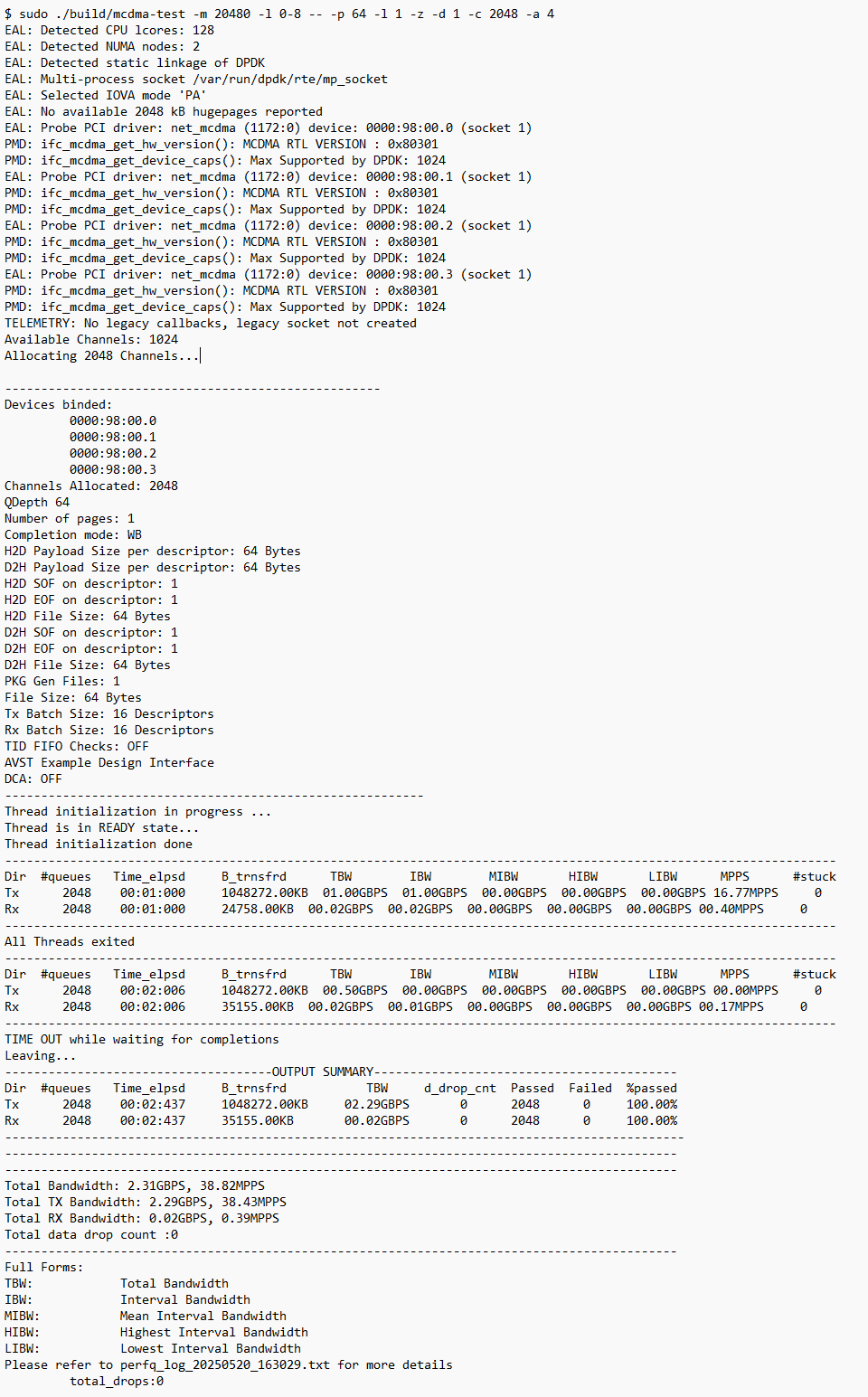This screenshot has height=1397, width=868.
Task: Click the "All Threads exited" line
Action: coord(70,941)
